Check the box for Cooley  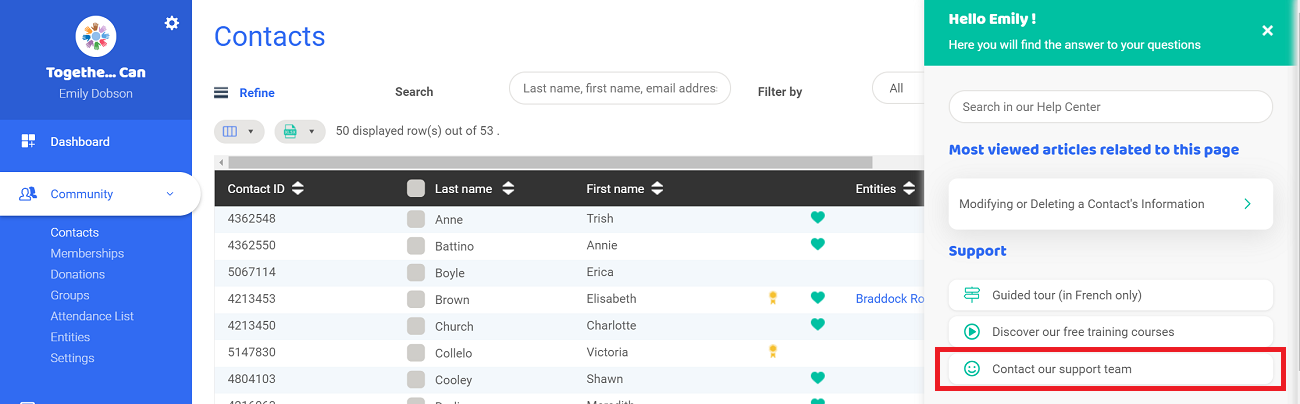click(416, 380)
